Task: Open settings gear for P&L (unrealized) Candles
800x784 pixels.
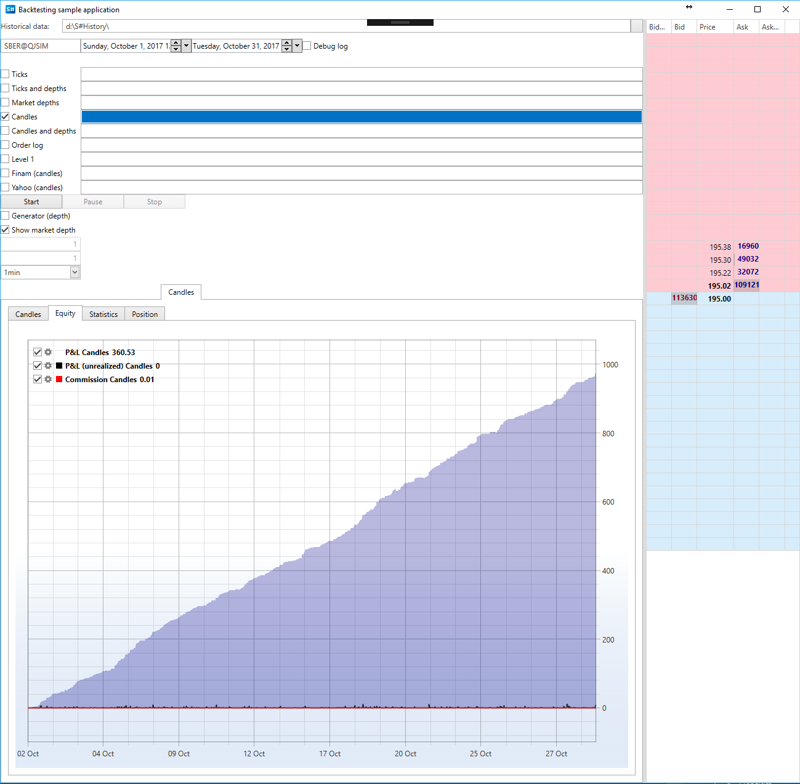Action: pyautogui.click(x=48, y=366)
